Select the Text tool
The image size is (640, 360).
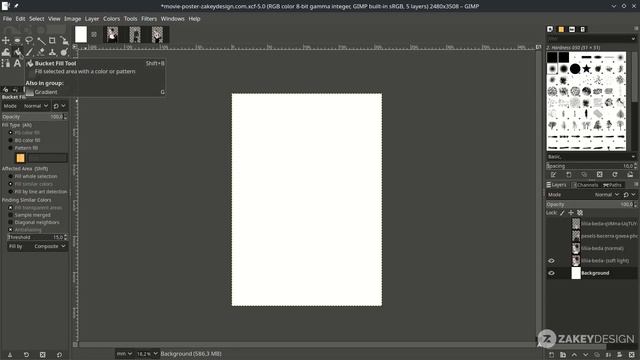pos(17,63)
